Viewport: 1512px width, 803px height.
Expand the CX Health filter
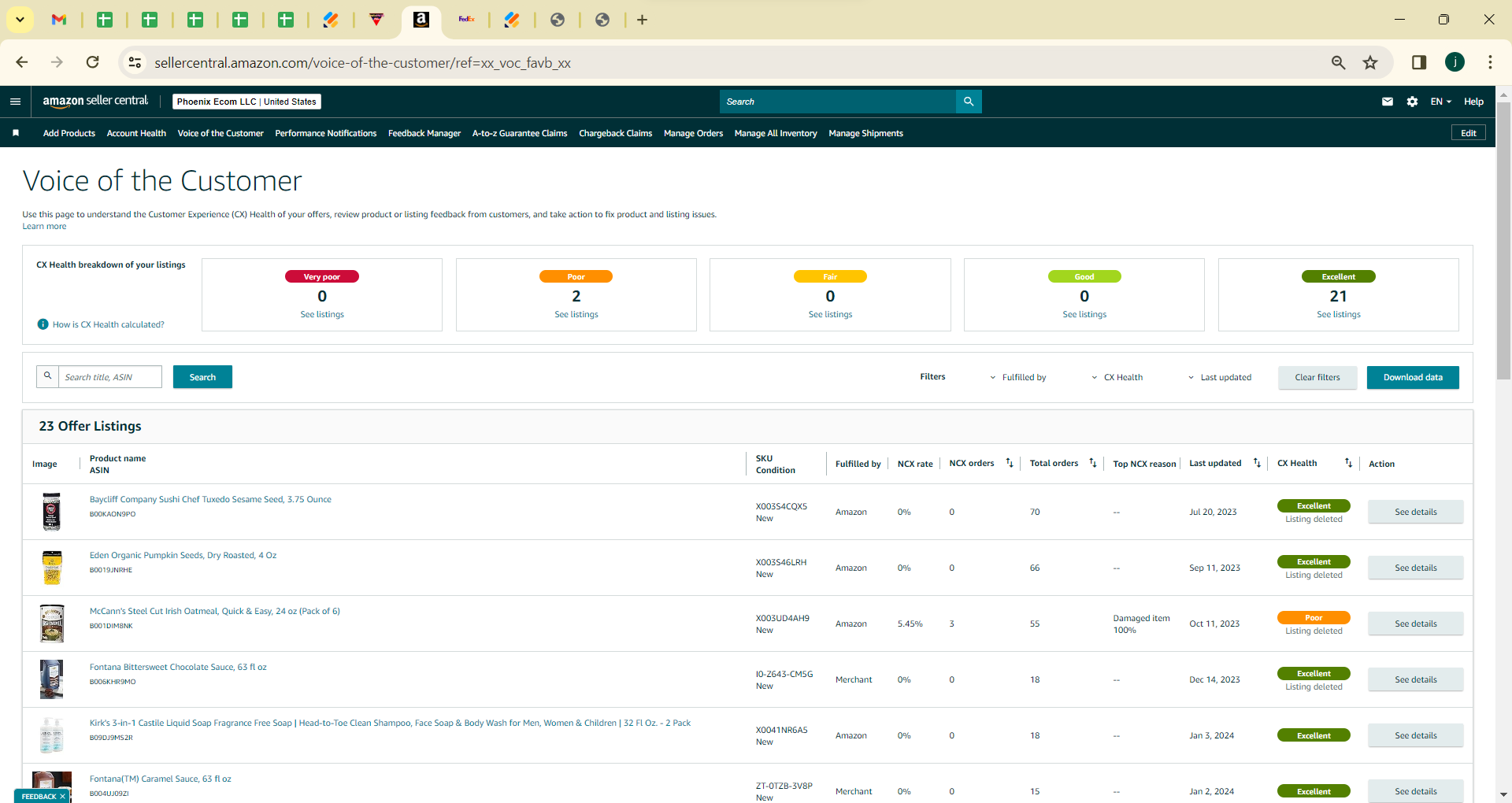pos(1117,377)
